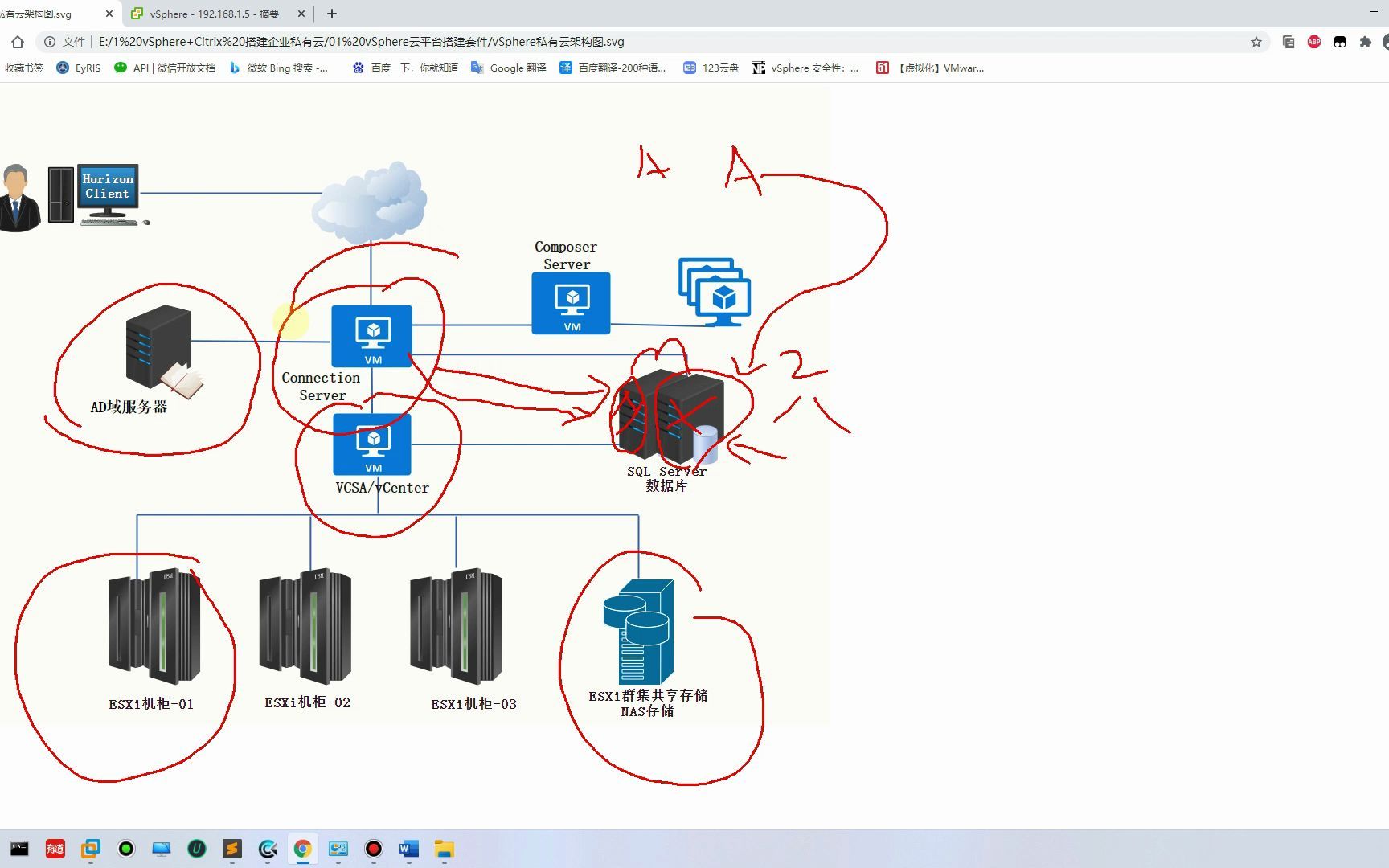
Task: Open the vSphere 安全性 bookmark
Action: click(805, 68)
